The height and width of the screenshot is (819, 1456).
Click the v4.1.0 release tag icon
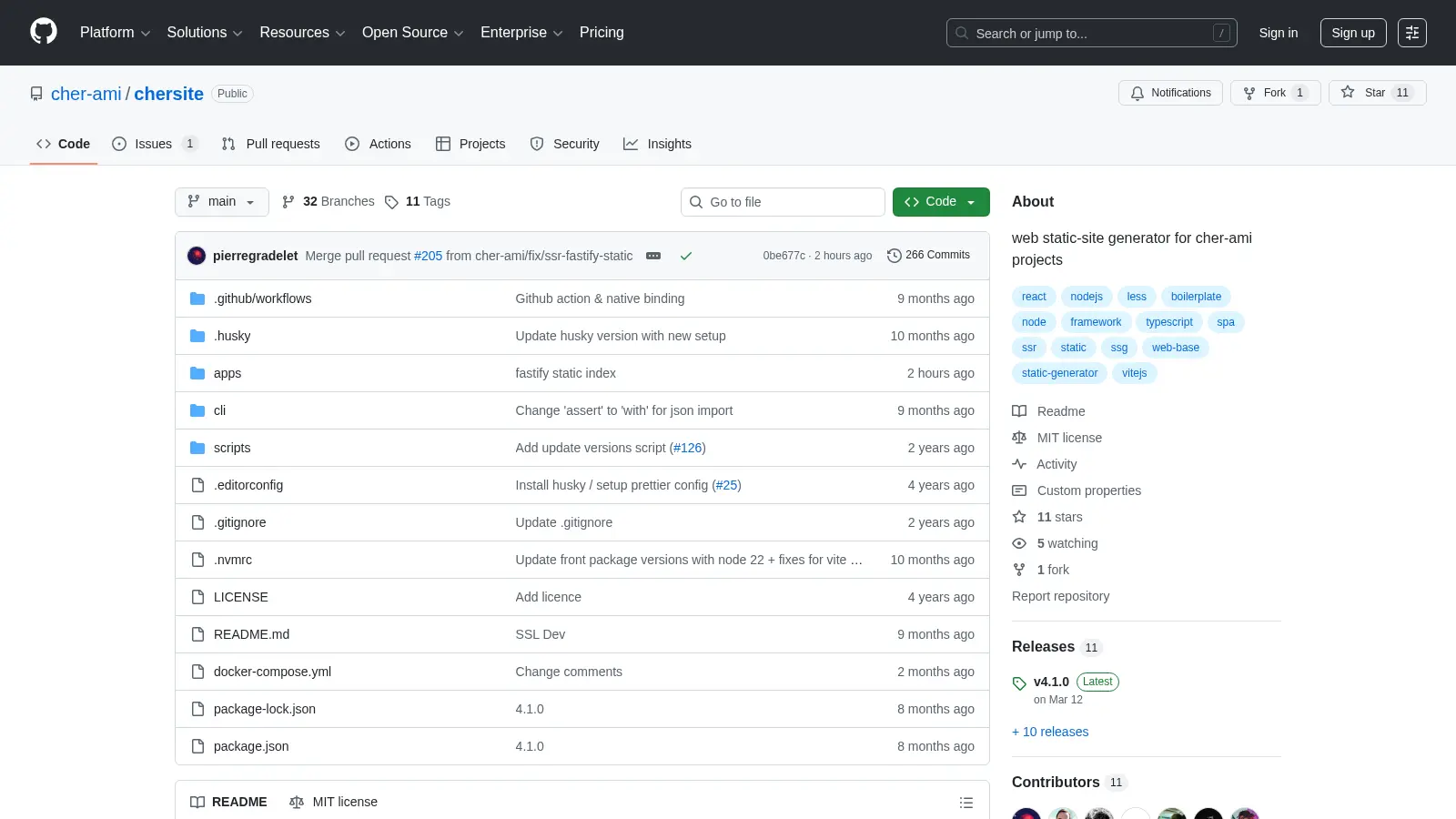coord(1019,683)
